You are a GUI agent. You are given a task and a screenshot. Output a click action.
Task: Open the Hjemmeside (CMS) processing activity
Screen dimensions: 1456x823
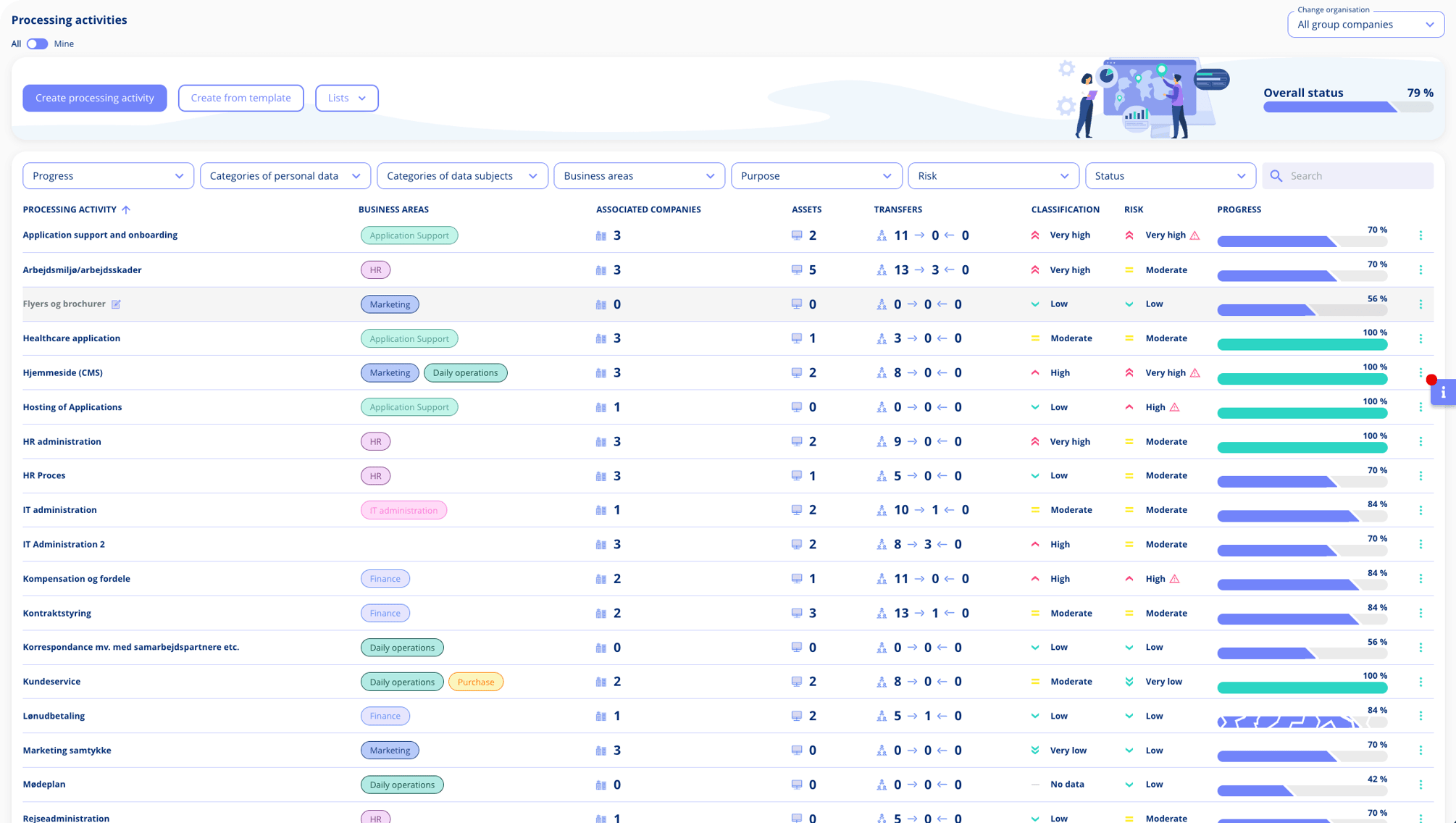(x=63, y=373)
